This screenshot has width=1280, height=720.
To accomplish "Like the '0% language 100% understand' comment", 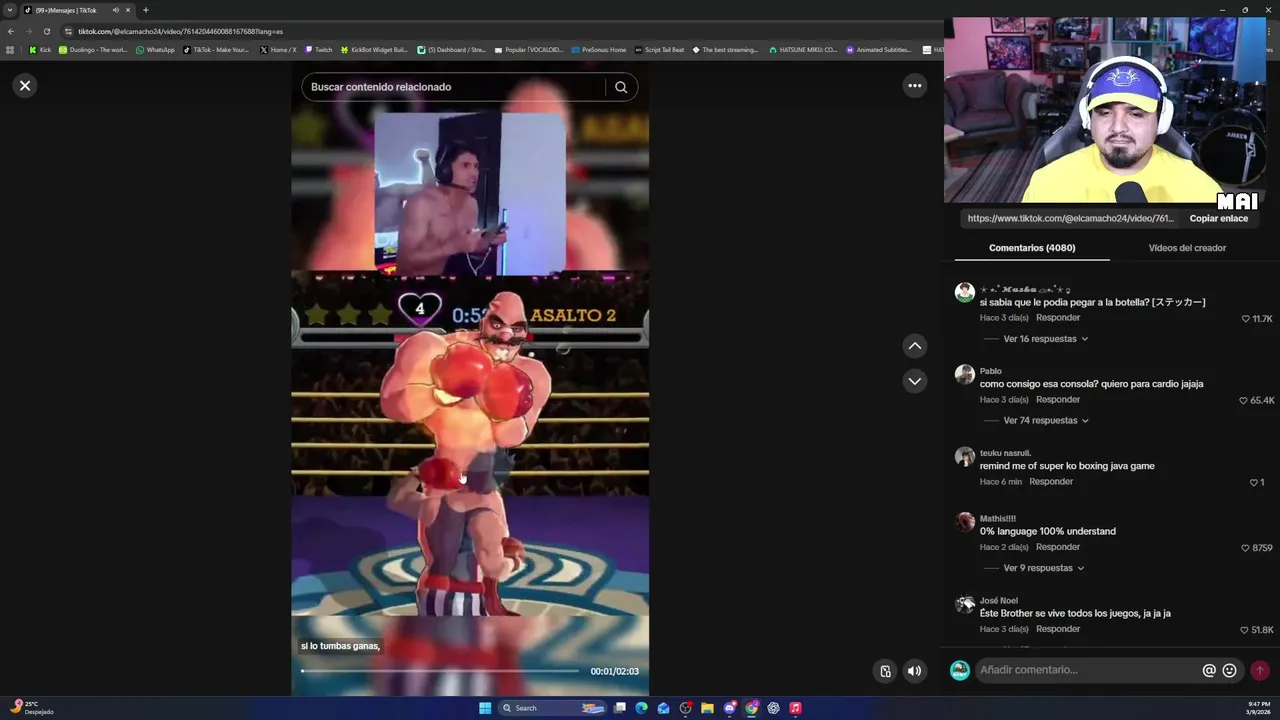I will tap(1246, 548).
